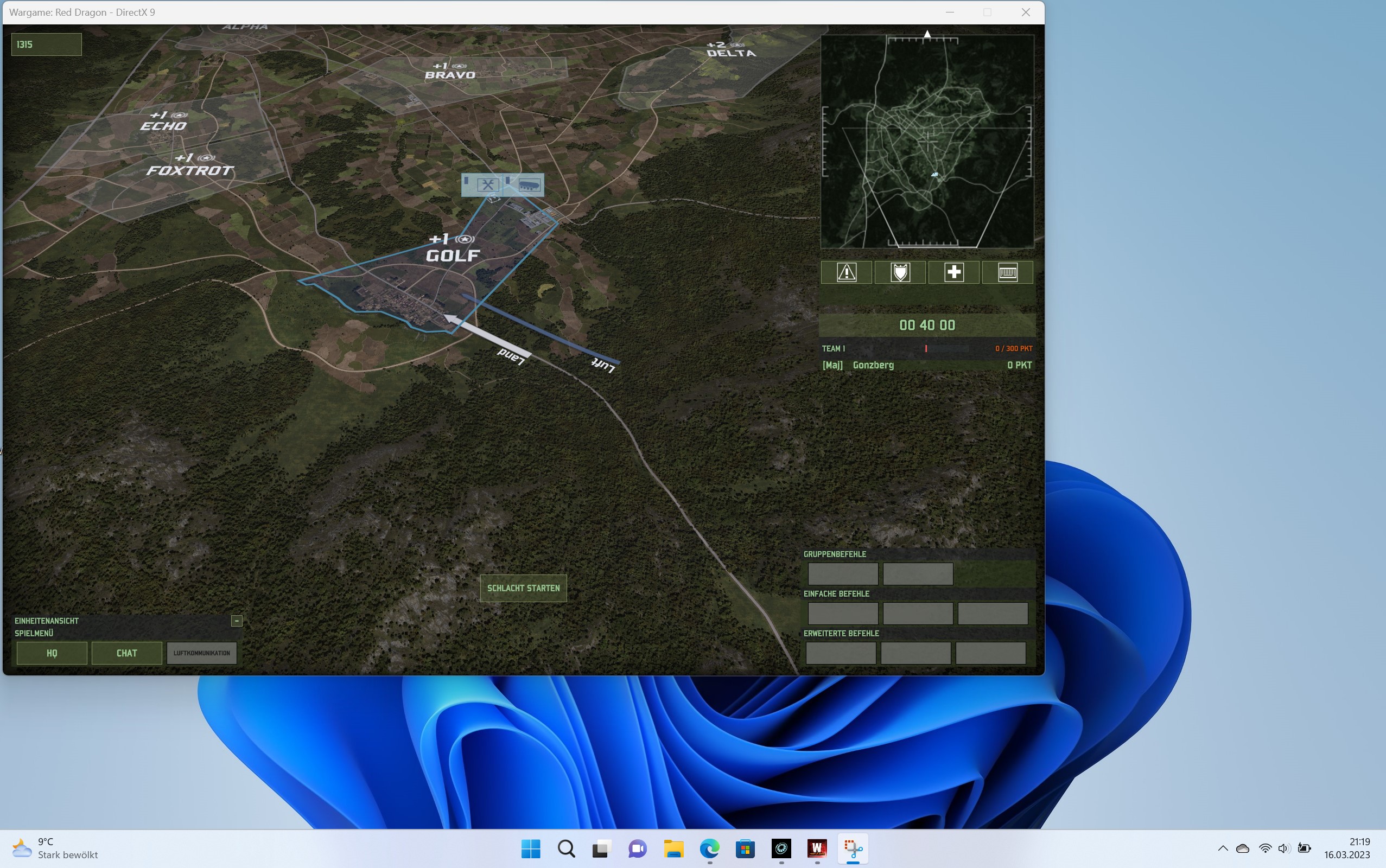Image resolution: width=1386 pixels, height=868 pixels.
Task: Click the Luftkommunikation button
Action: click(x=201, y=653)
